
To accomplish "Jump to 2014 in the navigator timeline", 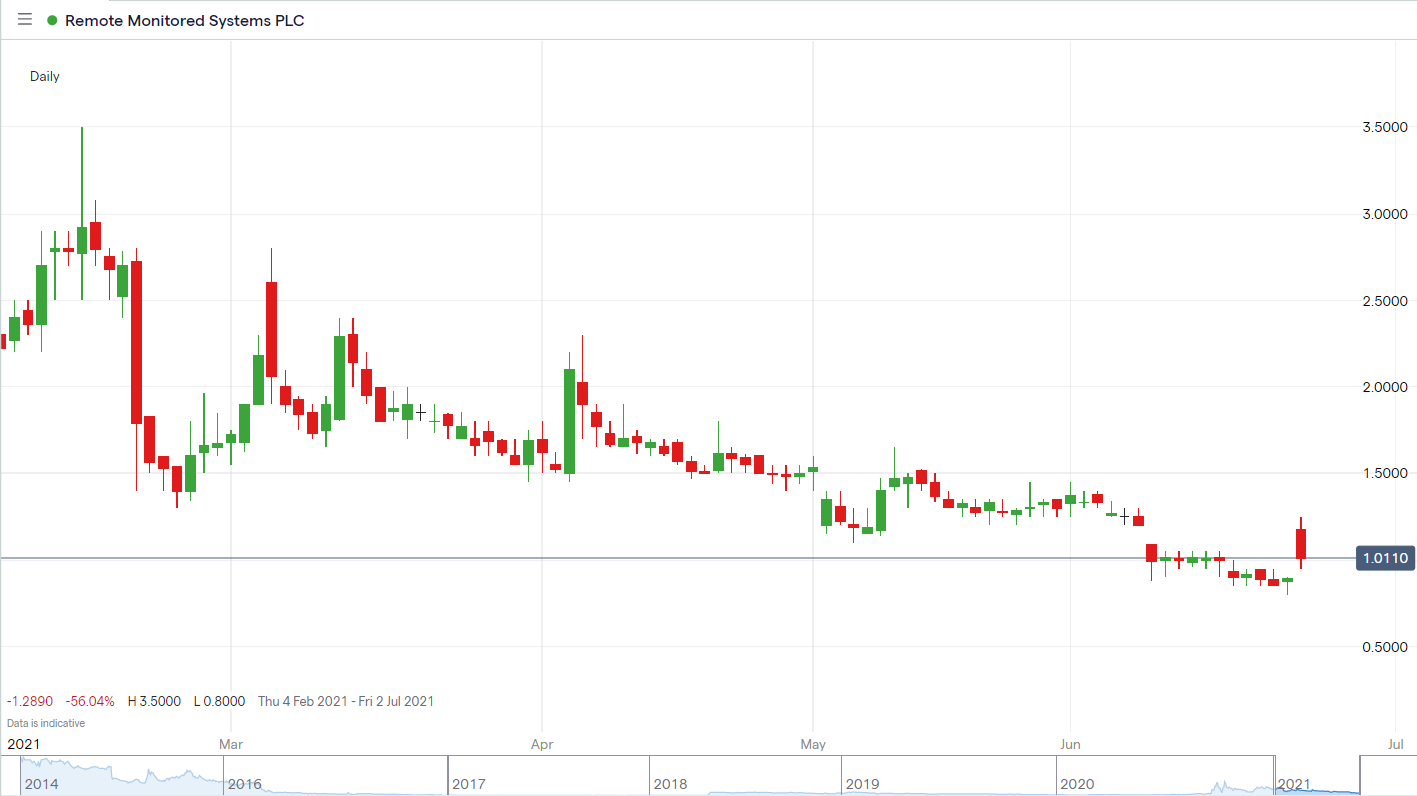I will 43,784.
